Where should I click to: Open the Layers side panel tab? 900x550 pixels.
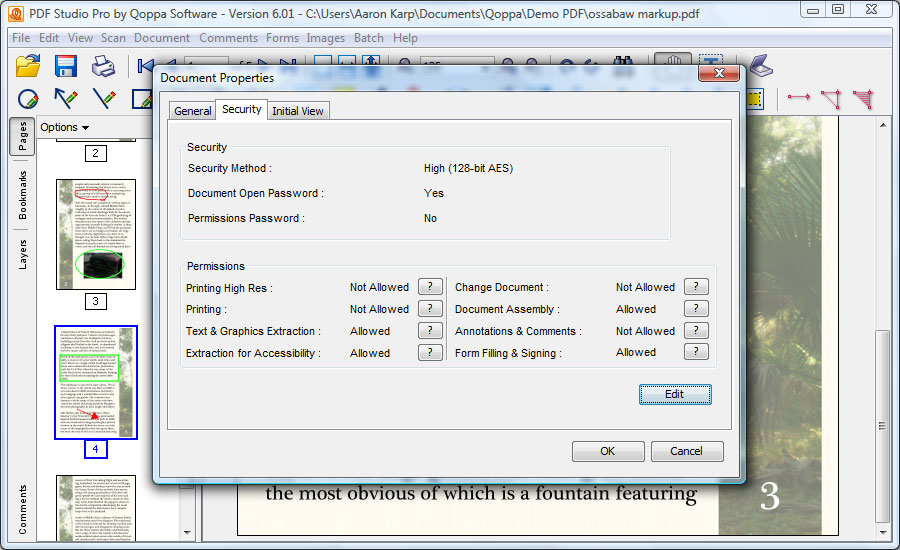pos(22,254)
